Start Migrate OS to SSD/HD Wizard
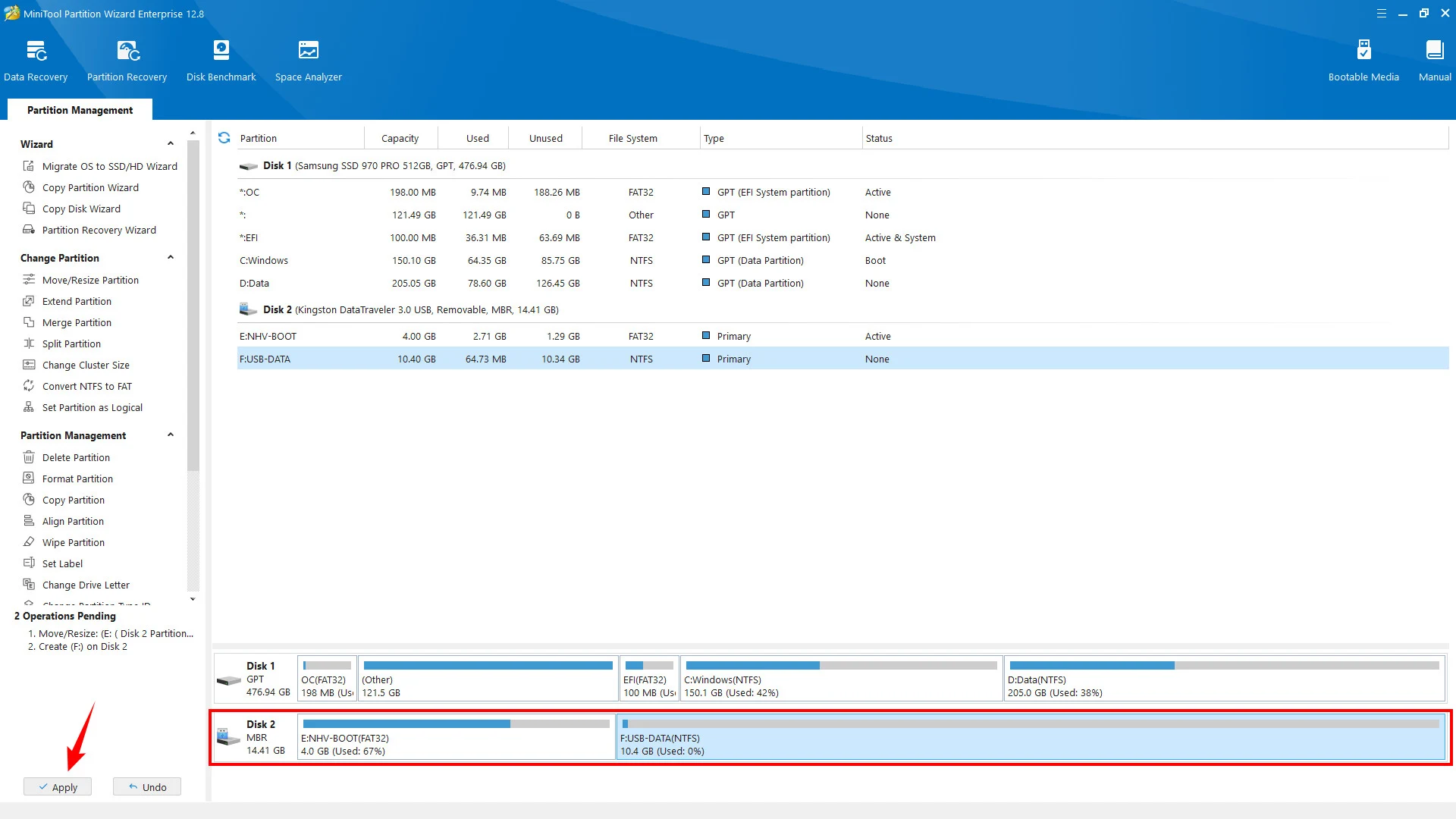Viewport: 1456px width, 819px height. (99, 166)
